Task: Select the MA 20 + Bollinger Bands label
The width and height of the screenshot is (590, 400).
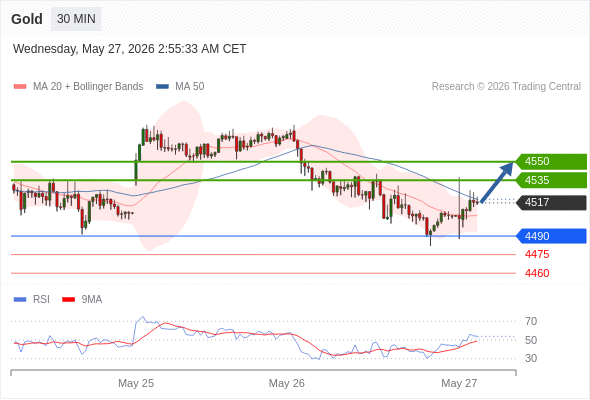Action: tap(88, 87)
